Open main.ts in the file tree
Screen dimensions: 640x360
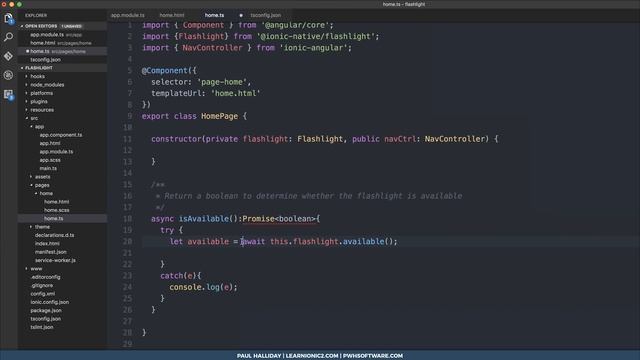[x=48, y=168]
